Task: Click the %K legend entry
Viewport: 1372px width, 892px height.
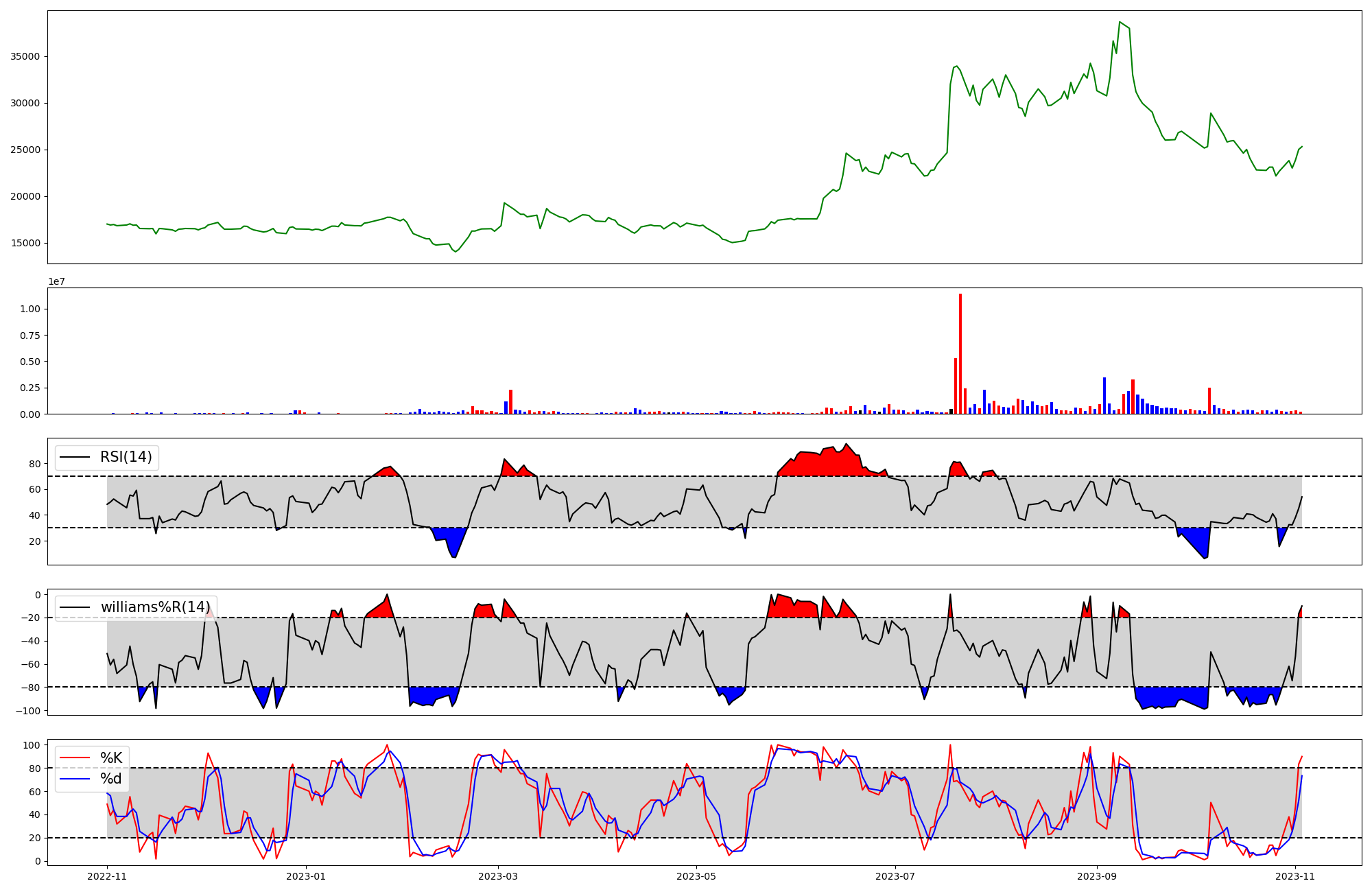Action: [x=111, y=758]
